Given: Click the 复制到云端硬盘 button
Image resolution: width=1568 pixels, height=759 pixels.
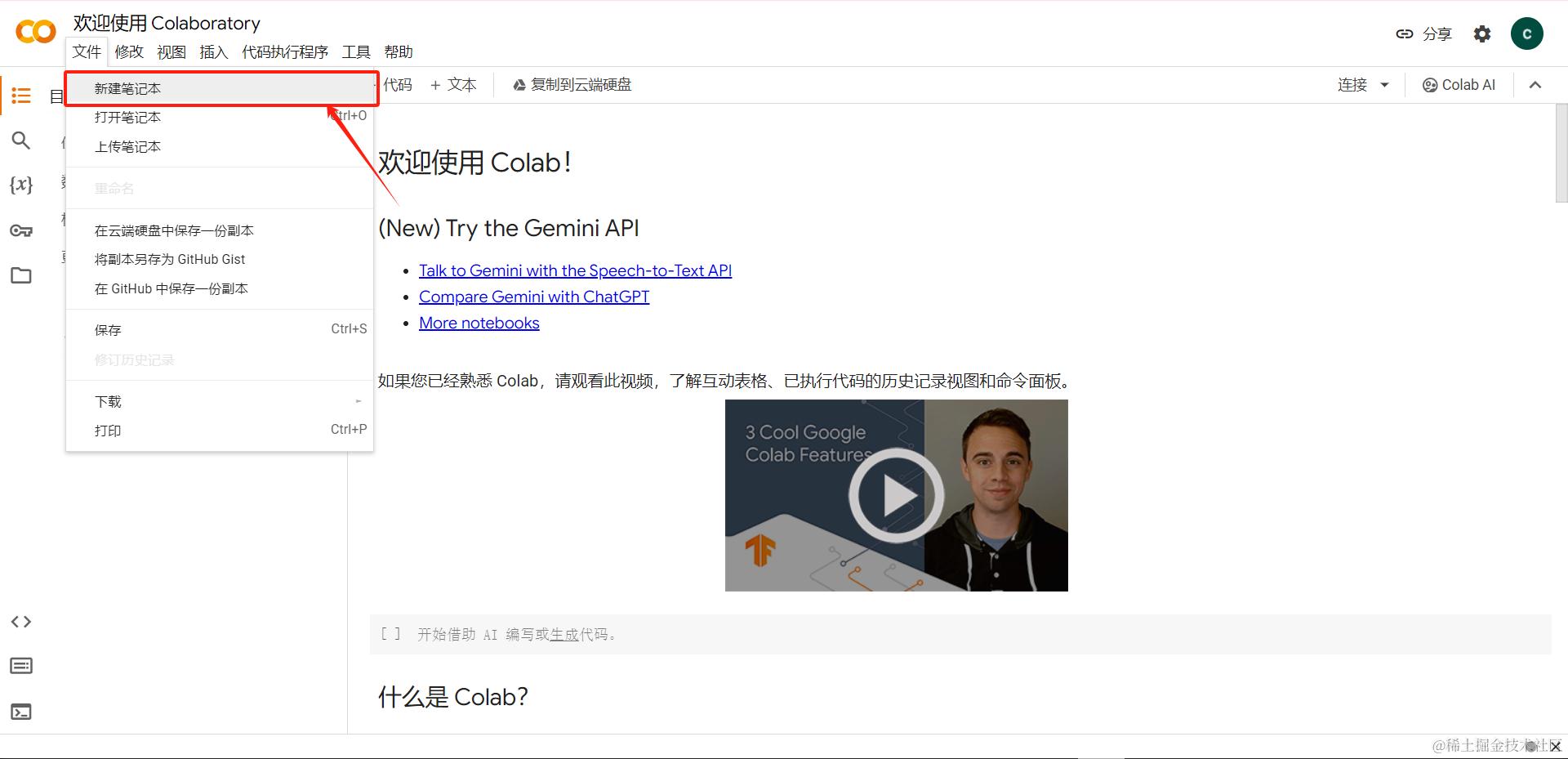Looking at the screenshot, I should coord(572,85).
